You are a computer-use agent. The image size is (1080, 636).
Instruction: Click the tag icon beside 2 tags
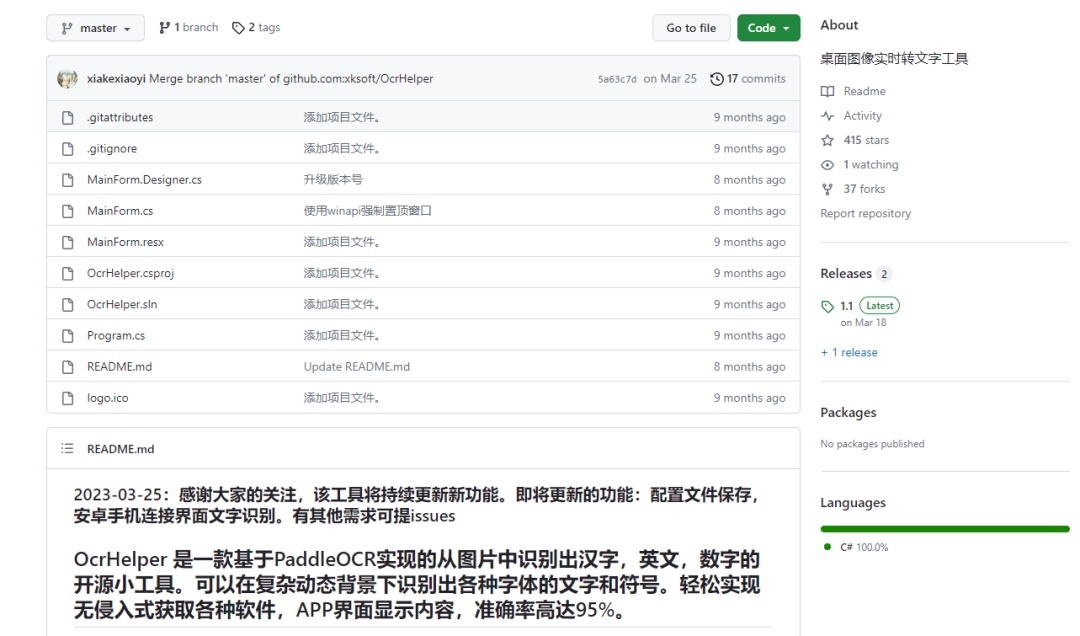(238, 28)
